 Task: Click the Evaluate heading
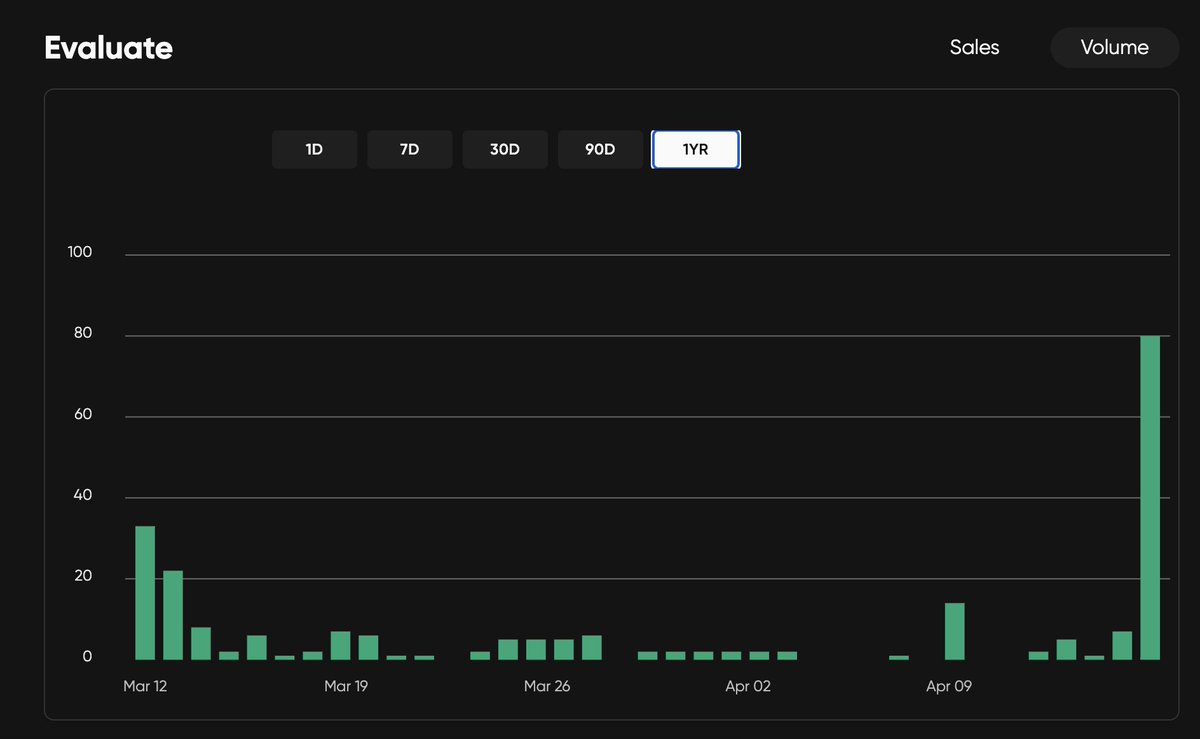coord(109,48)
